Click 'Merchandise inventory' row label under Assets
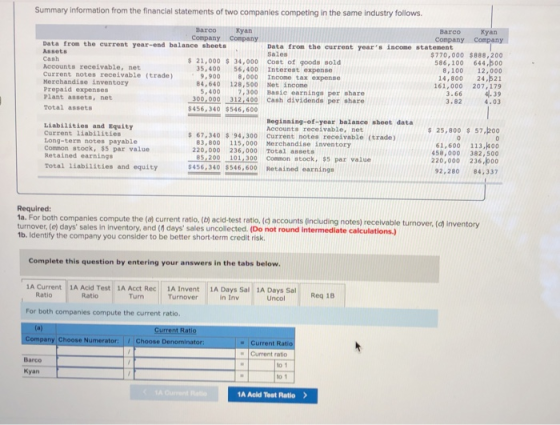 86,82
